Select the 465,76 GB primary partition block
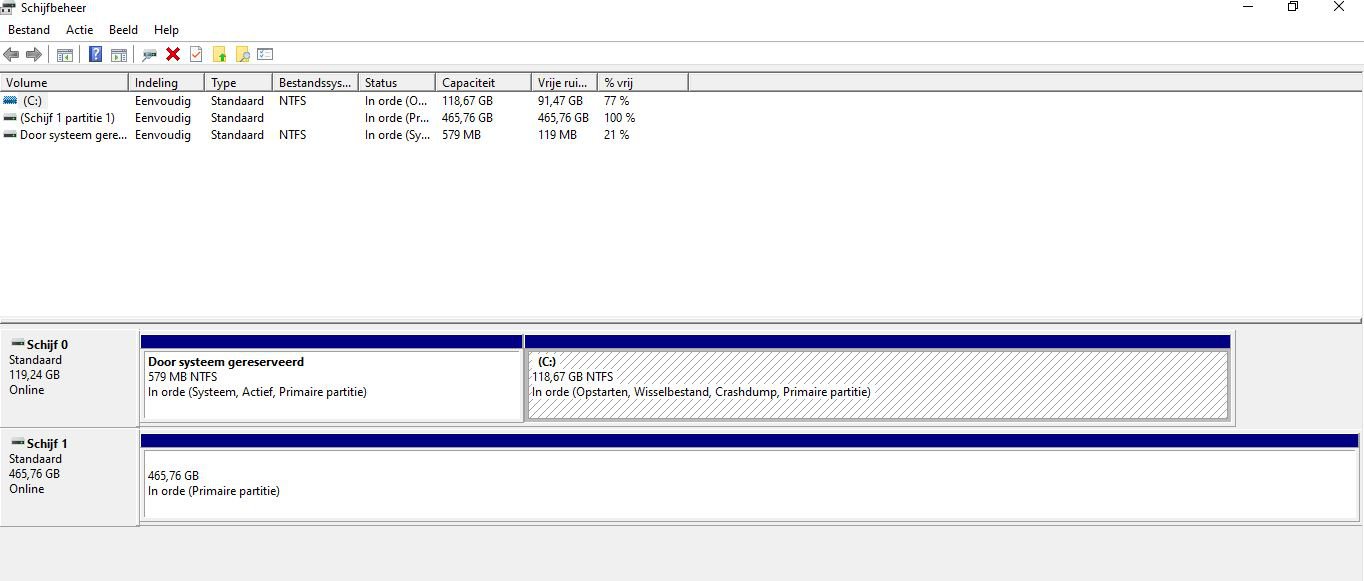The image size is (1364, 581). (x=750, y=477)
